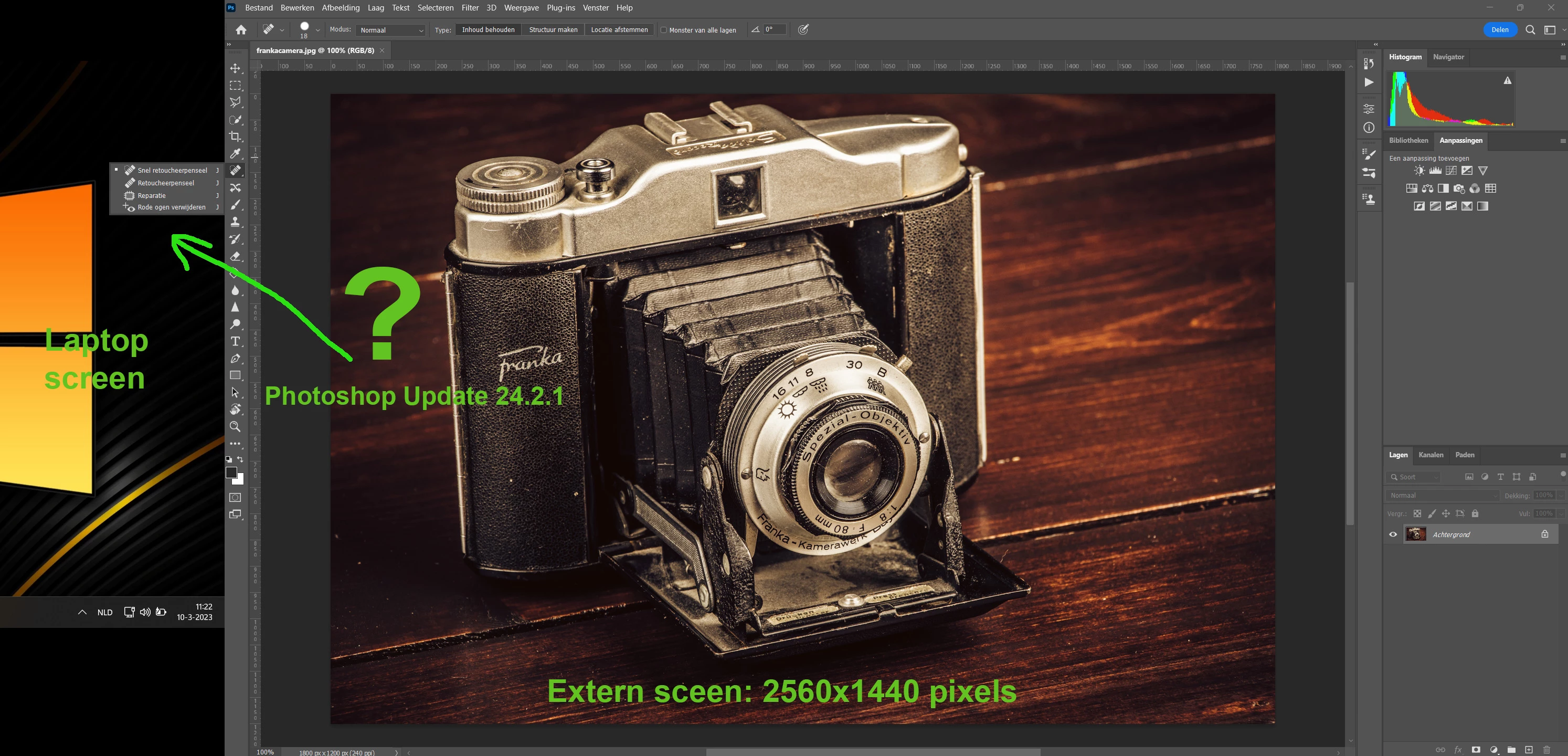Hide the Achtergrond layer with eye icon
This screenshot has width=1568, height=756.
tap(1393, 534)
